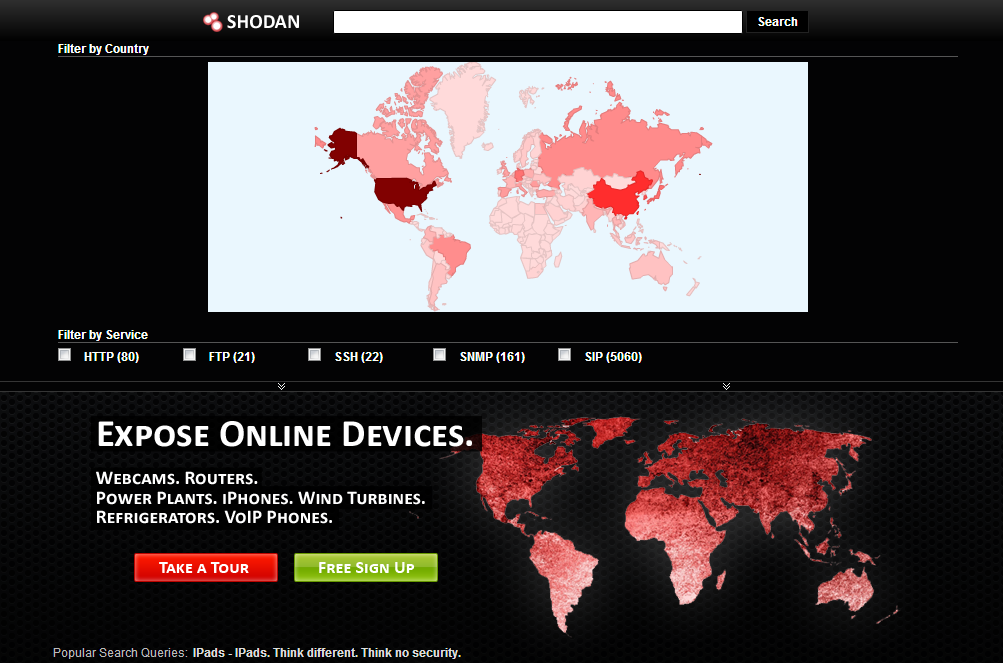Viewport: 1003px width, 663px height.
Task: Click the Expose Online Devices headline
Action: click(x=285, y=435)
